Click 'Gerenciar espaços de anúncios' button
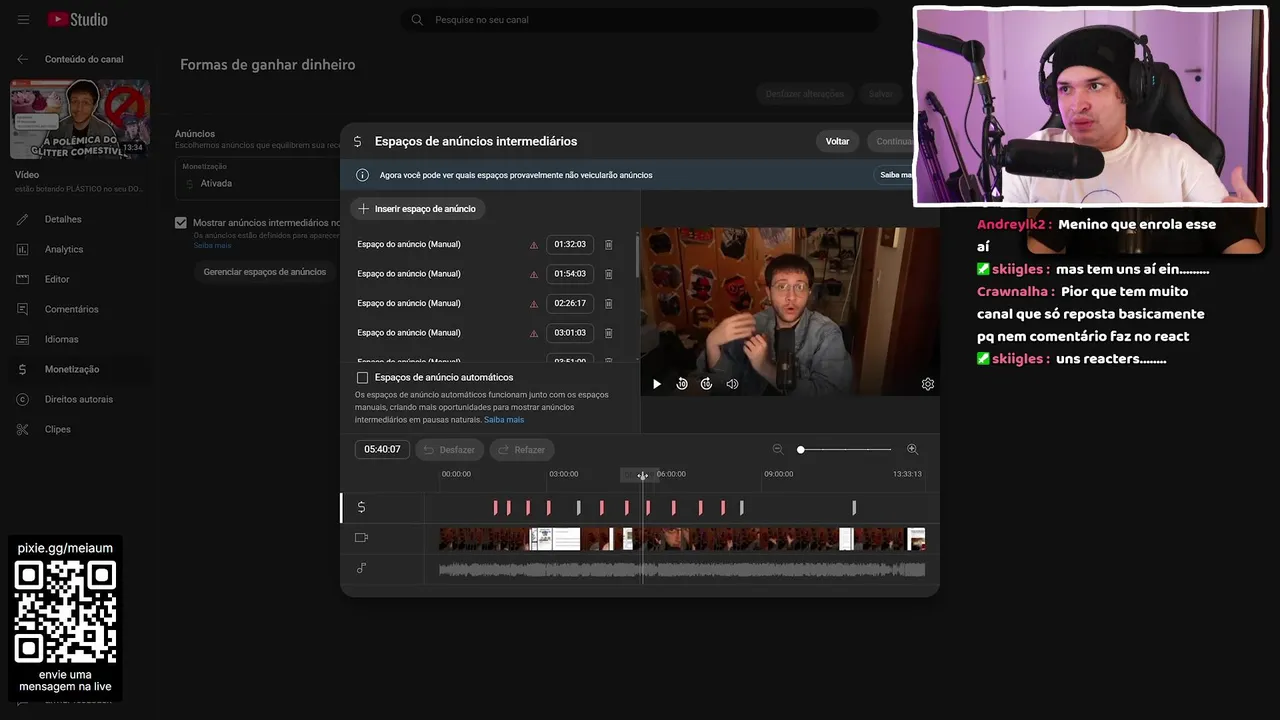1280x720 pixels. point(265,272)
